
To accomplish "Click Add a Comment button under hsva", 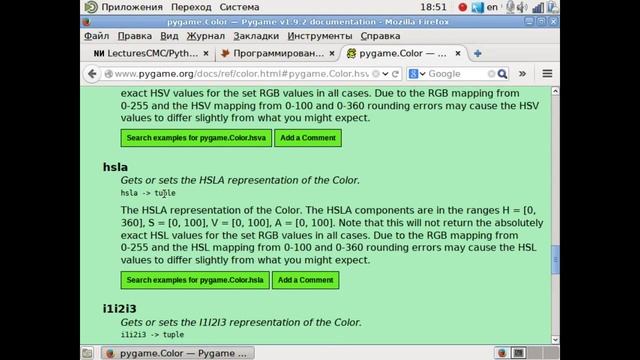I will [x=308, y=138].
